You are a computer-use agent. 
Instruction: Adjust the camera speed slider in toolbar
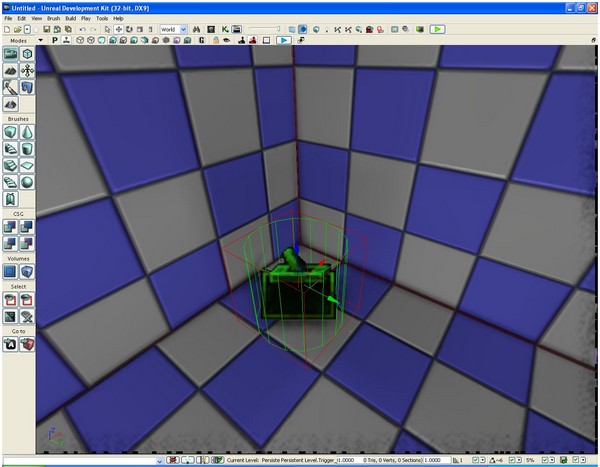pyautogui.click(x=265, y=29)
